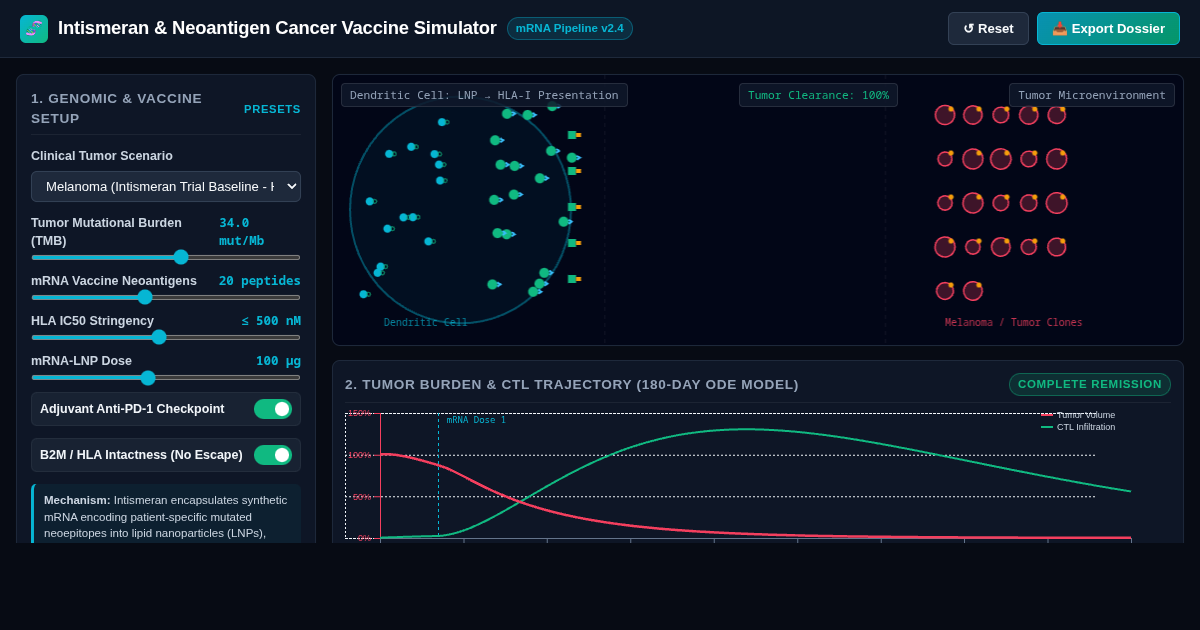Adjust the HLA IC50 Stringency slider
Screen dimensions: 1200x630
click(166, 337)
